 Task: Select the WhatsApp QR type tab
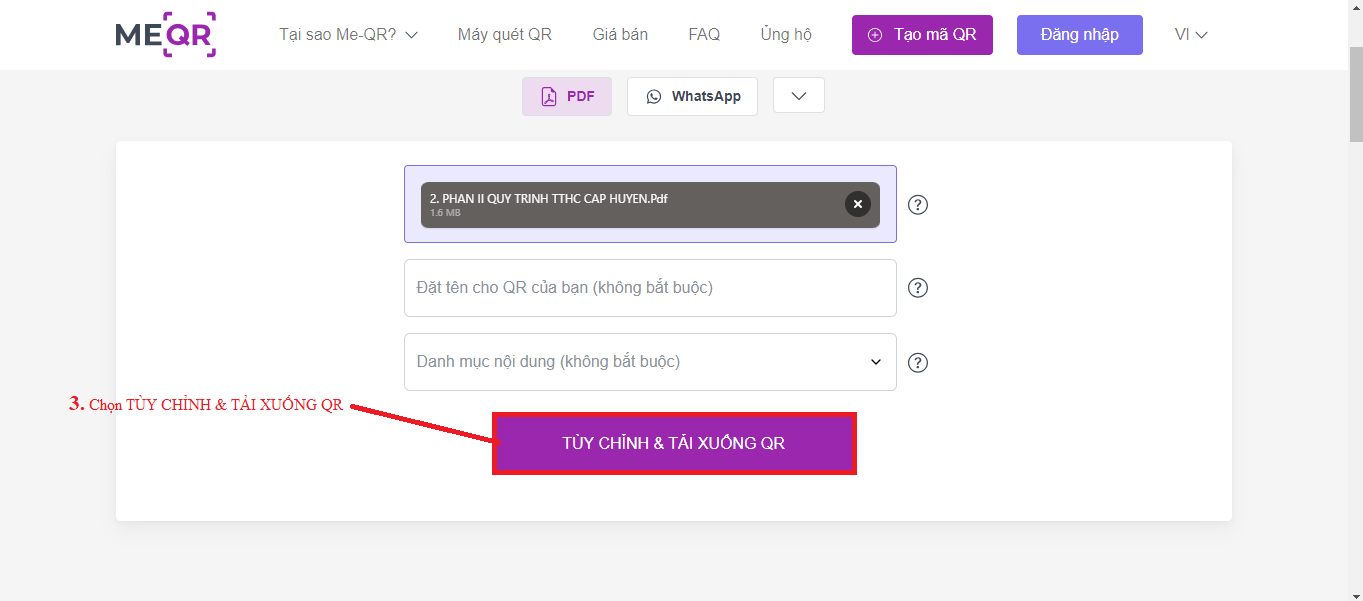[692, 97]
